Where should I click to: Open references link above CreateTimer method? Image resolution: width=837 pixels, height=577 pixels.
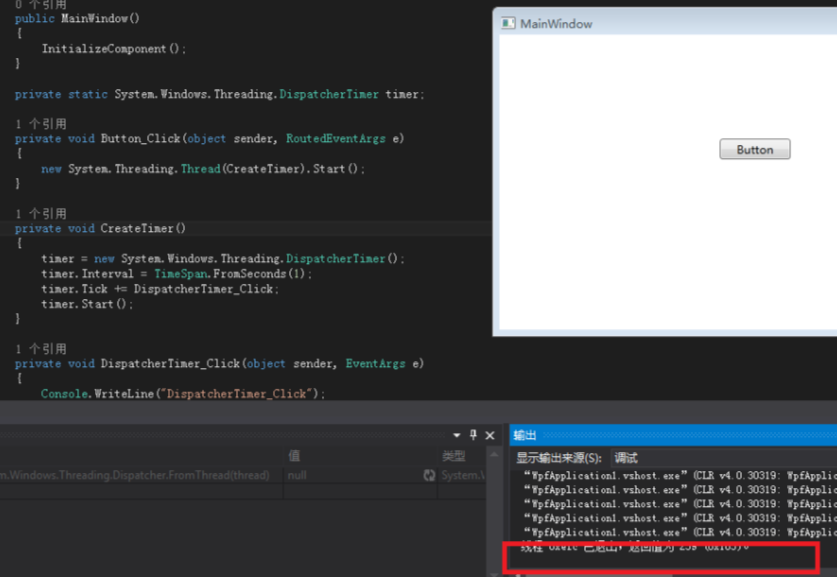[41, 214]
